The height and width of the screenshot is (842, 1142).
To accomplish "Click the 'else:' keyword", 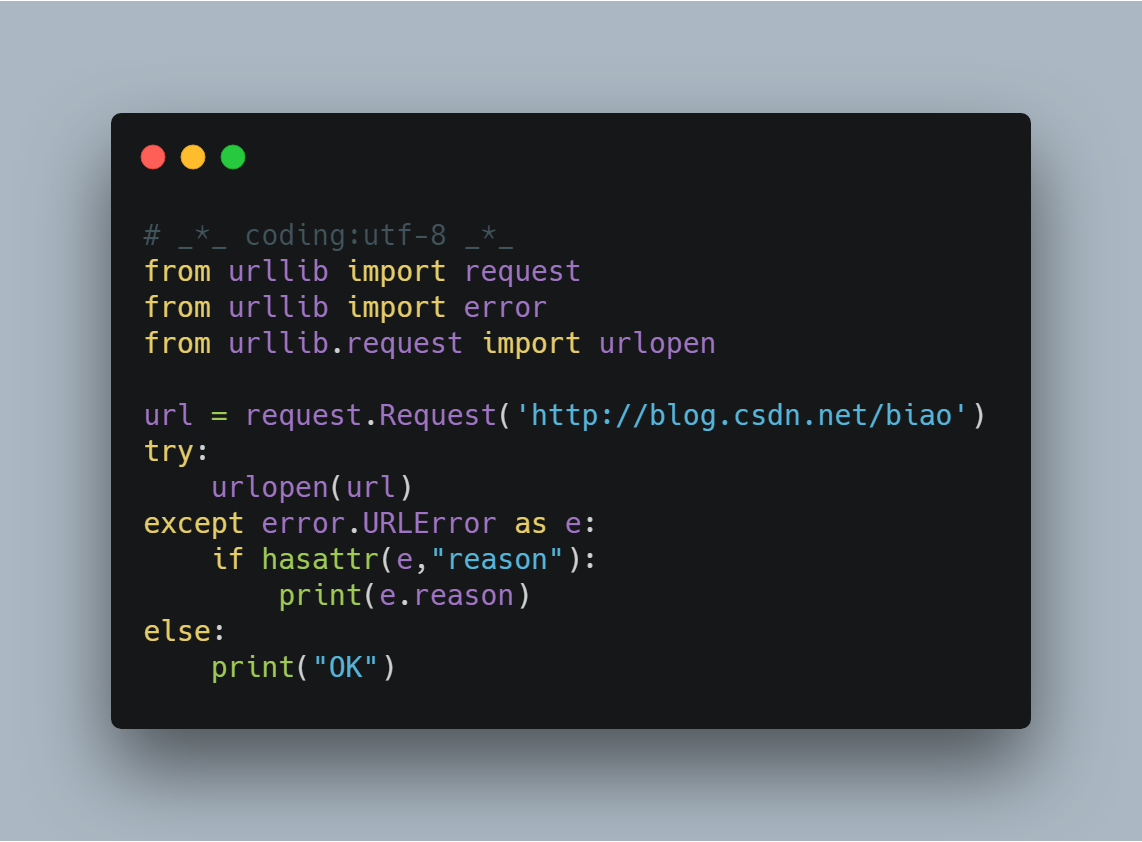I will (184, 632).
